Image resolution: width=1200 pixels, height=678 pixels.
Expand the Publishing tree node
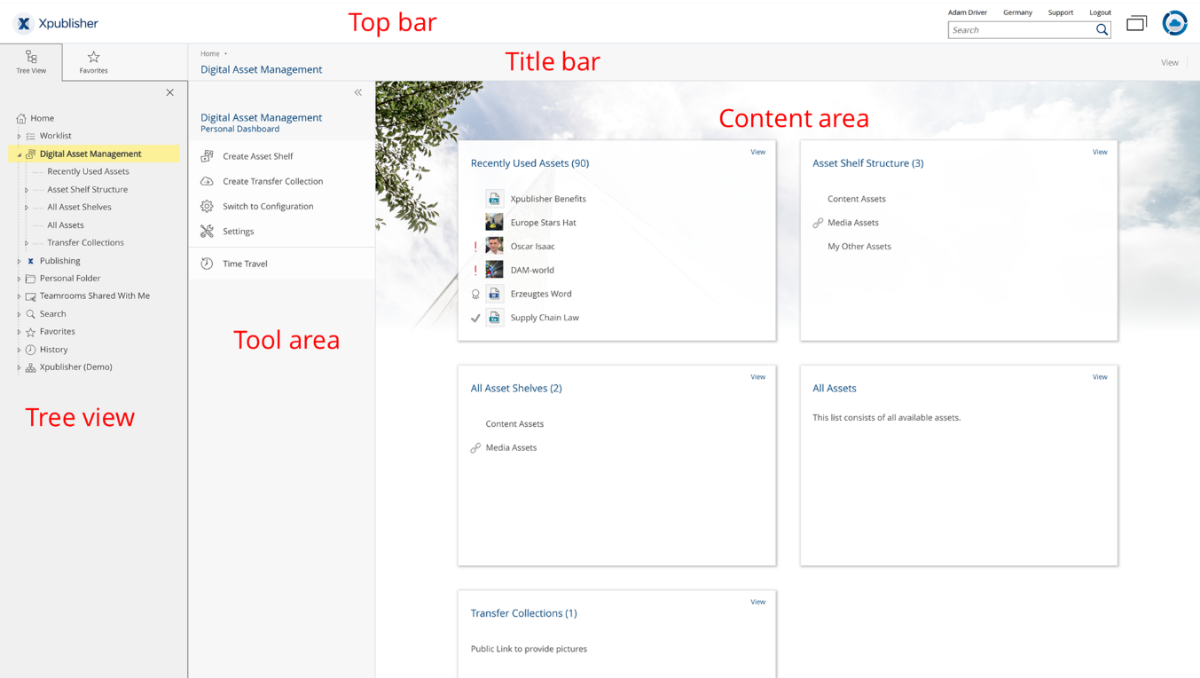[x=18, y=261]
